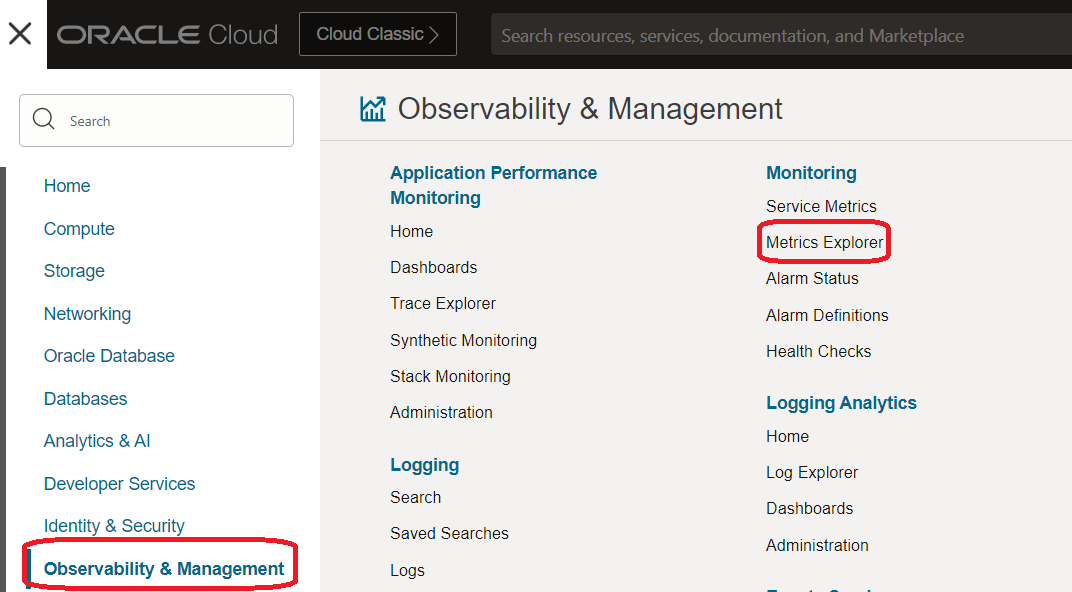This screenshot has width=1072, height=592.
Task: Focus the top resources search bar
Action: pyautogui.click(x=780, y=36)
